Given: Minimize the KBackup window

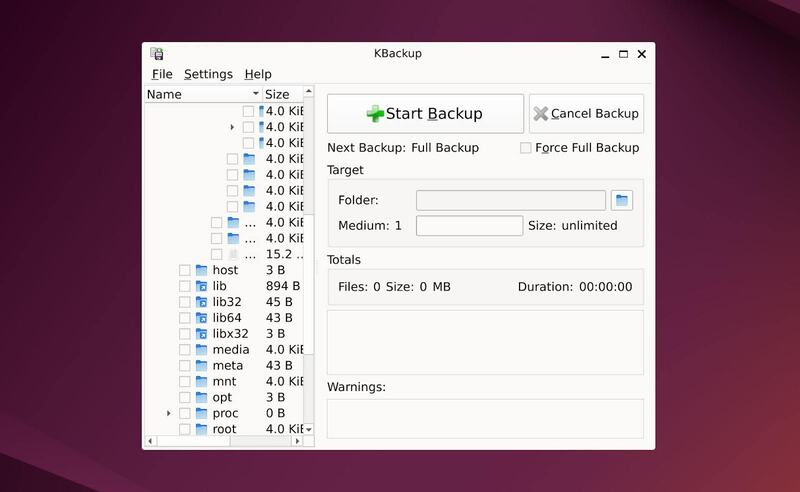Looking at the screenshot, I should point(605,54).
